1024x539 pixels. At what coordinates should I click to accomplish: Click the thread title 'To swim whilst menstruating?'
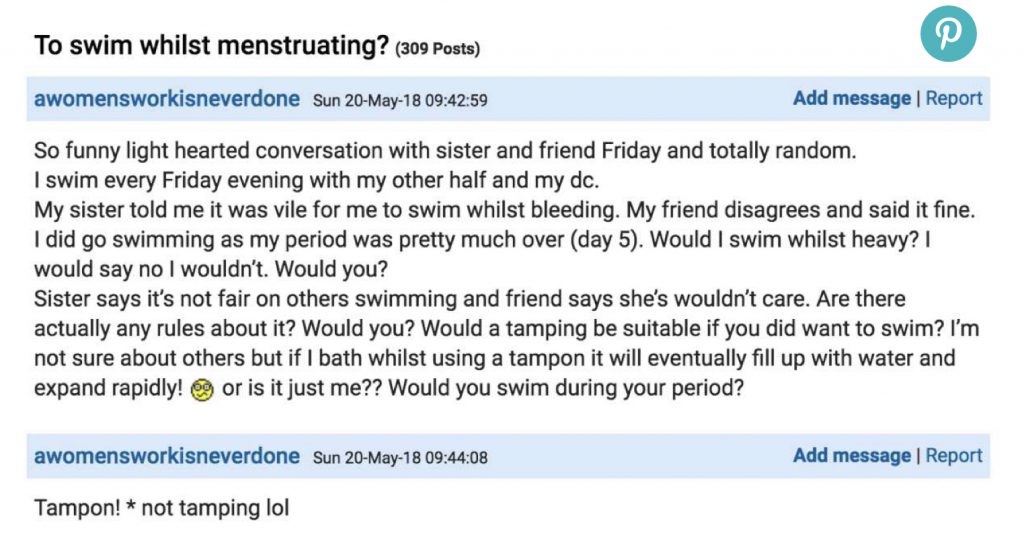click(212, 46)
